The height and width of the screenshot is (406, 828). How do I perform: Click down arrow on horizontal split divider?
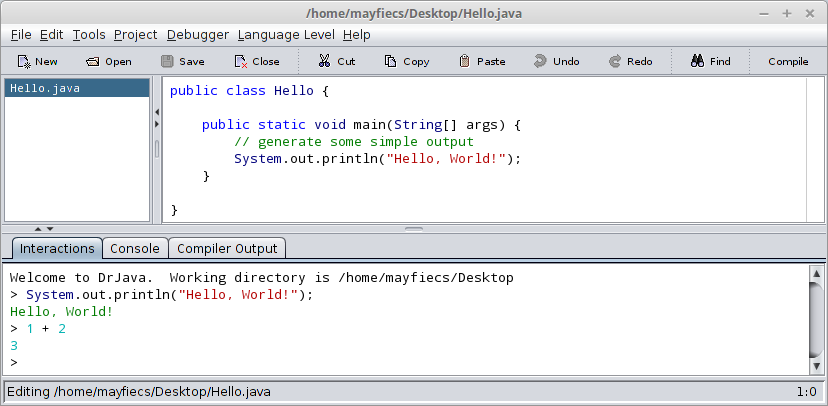tap(50, 229)
